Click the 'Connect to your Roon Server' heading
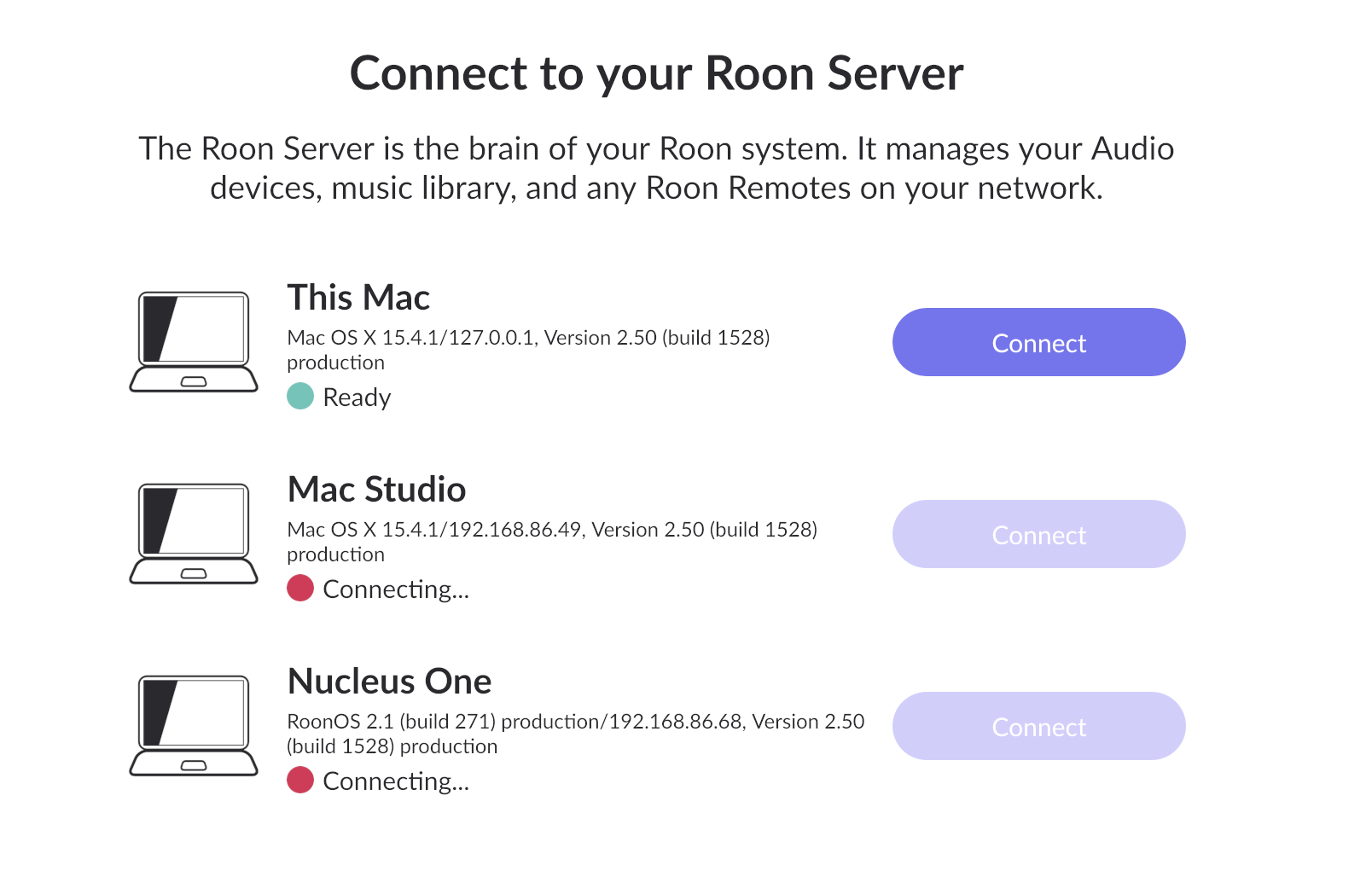Screen dimensions: 1372x894 point(657,73)
